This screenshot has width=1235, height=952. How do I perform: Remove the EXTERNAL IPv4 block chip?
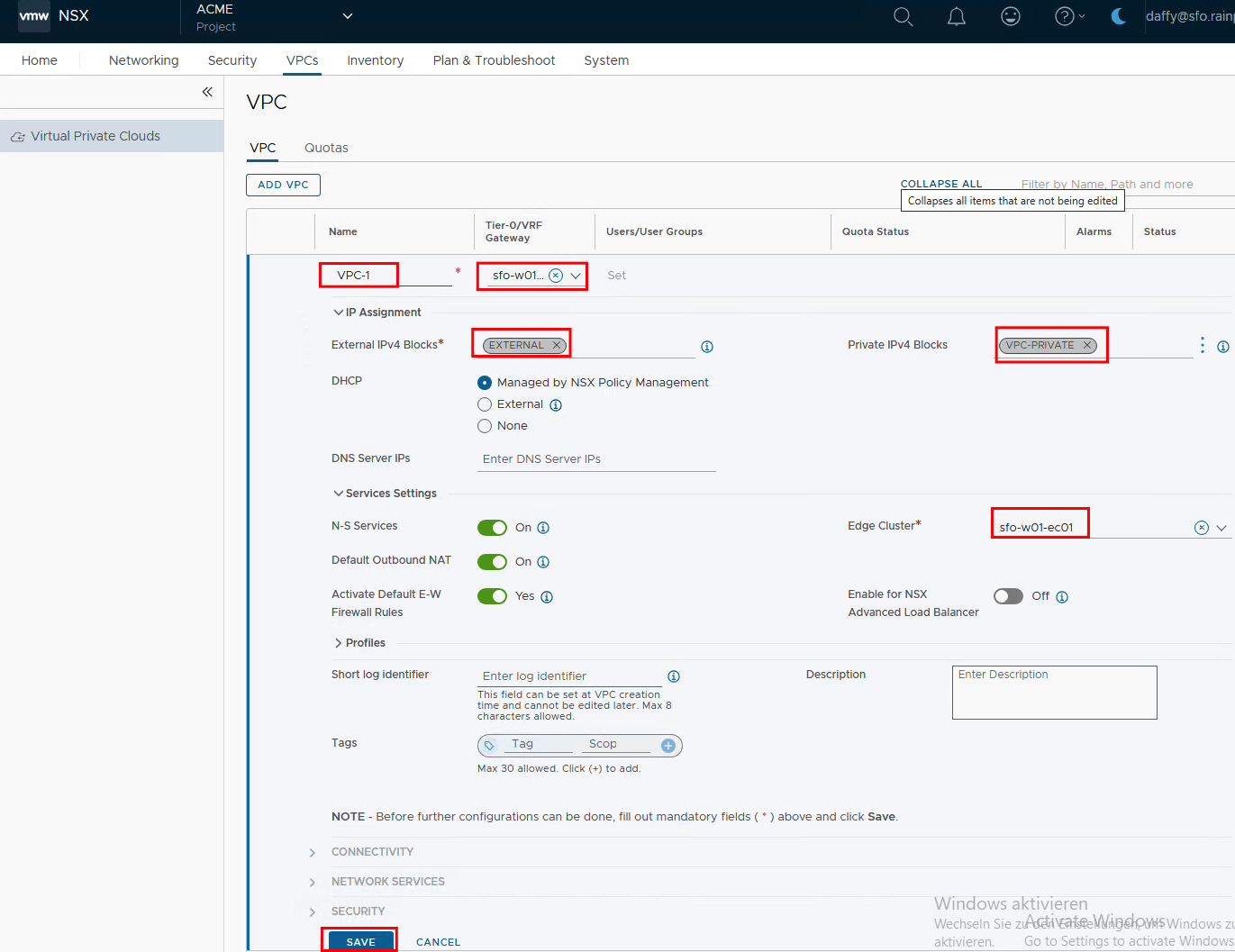(x=557, y=345)
